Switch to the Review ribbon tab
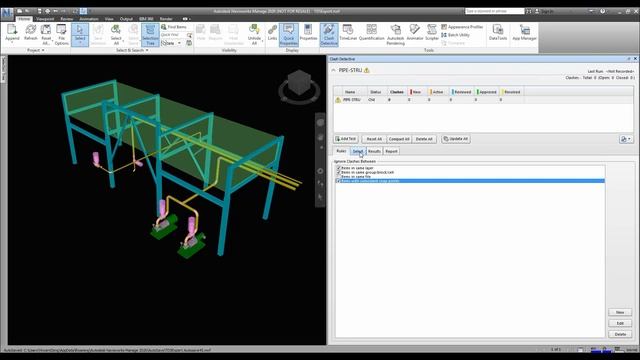Image resolution: width=640 pixels, height=360 pixels. point(67,19)
